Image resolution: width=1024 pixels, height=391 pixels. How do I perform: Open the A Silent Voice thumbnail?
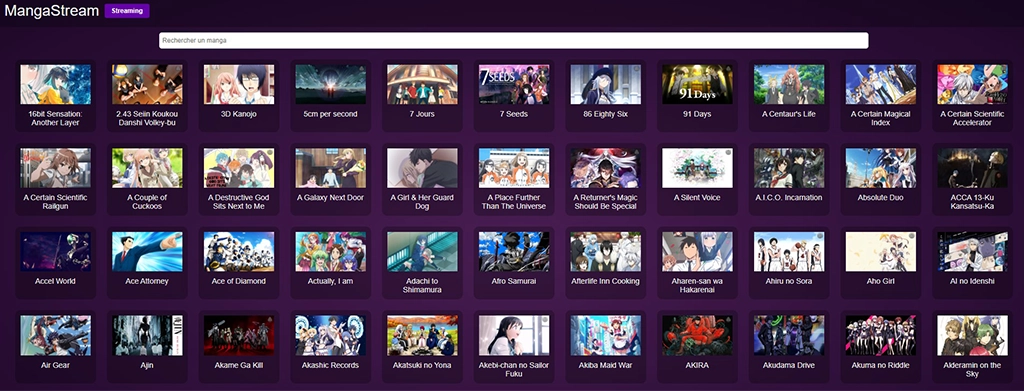tap(697, 168)
